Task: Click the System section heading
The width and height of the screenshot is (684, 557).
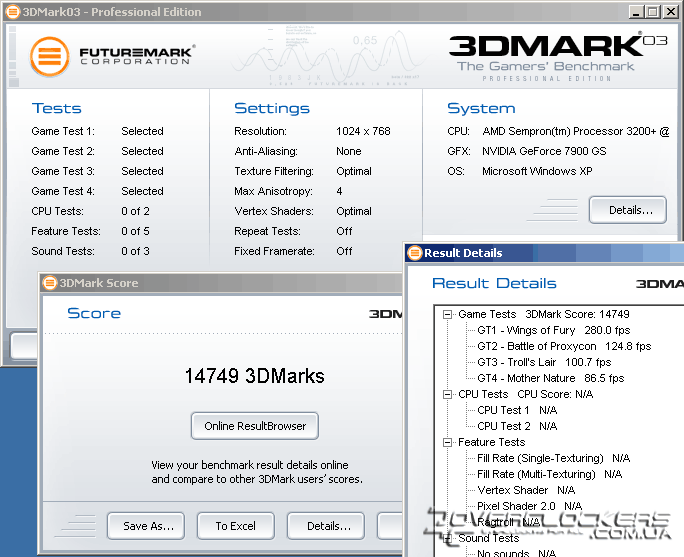Action: click(x=481, y=108)
